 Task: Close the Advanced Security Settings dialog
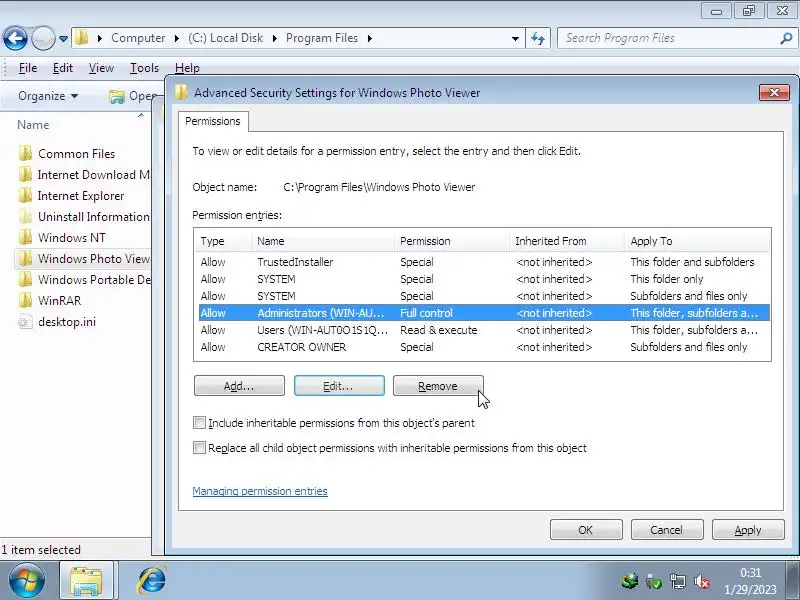coord(774,92)
